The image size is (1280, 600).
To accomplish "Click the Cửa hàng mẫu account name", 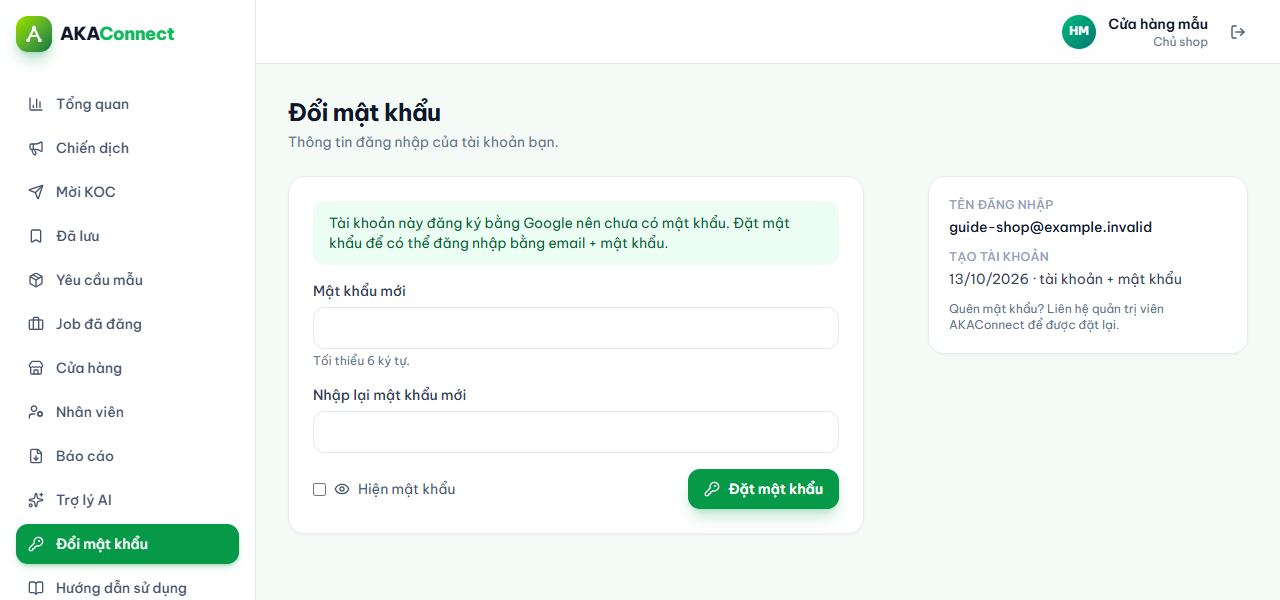I will tap(1158, 24).
